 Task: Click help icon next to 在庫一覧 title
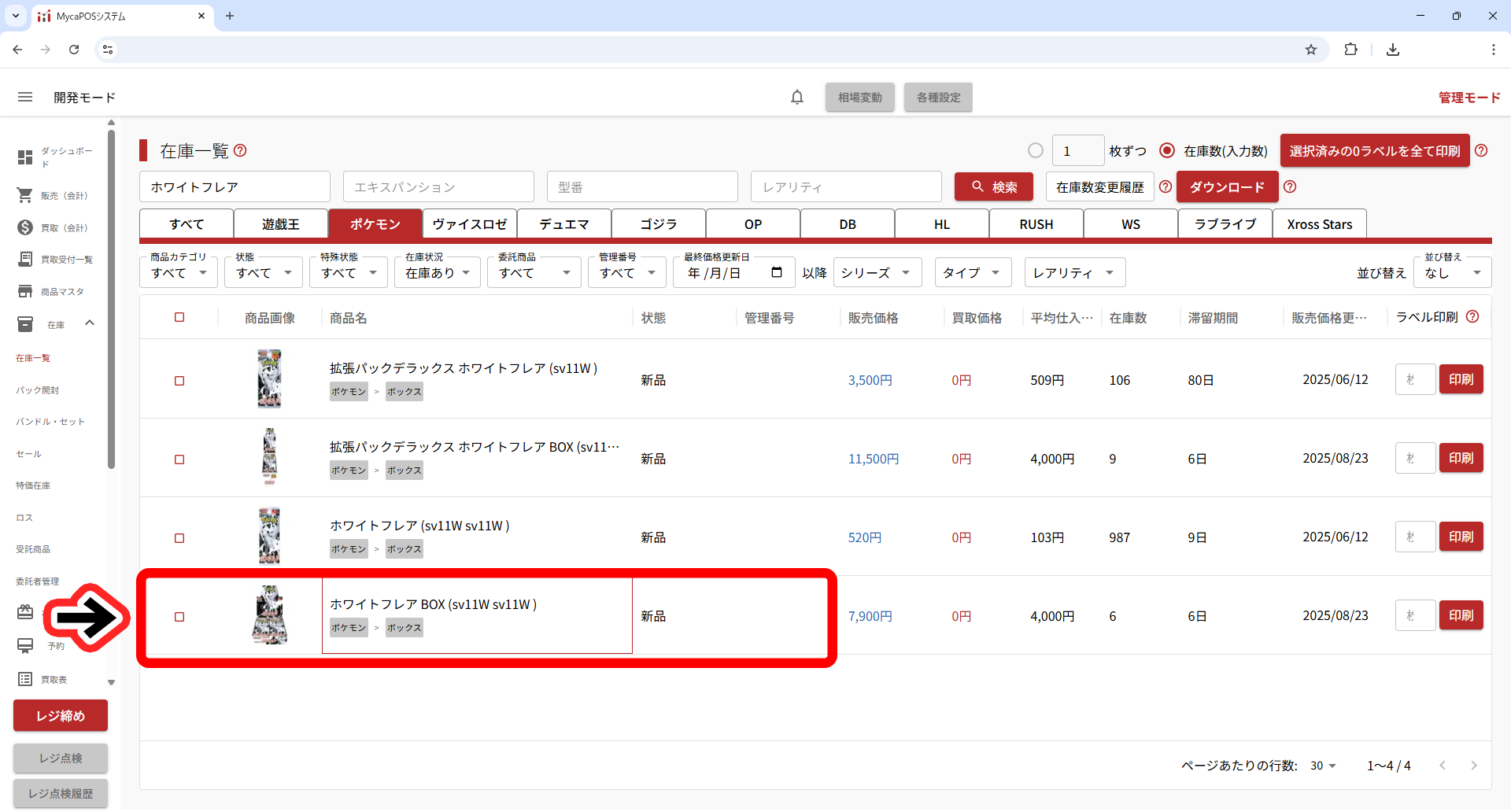tap(241, 150)
